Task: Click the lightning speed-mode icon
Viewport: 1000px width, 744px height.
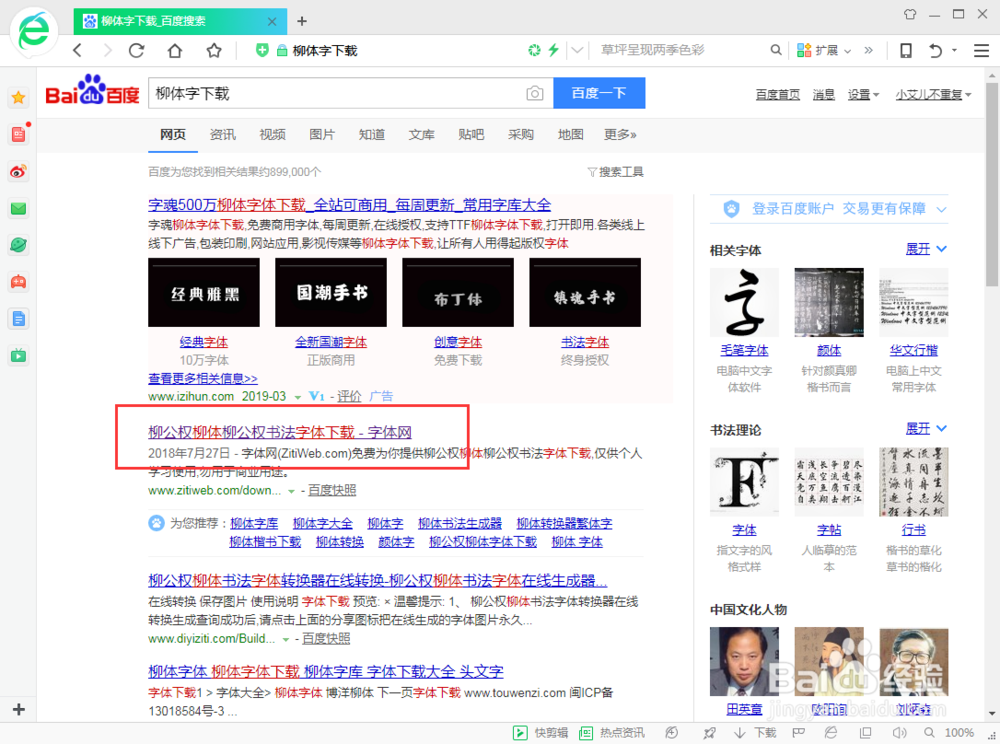Action: pyautogui.click(x=553, y=50)
